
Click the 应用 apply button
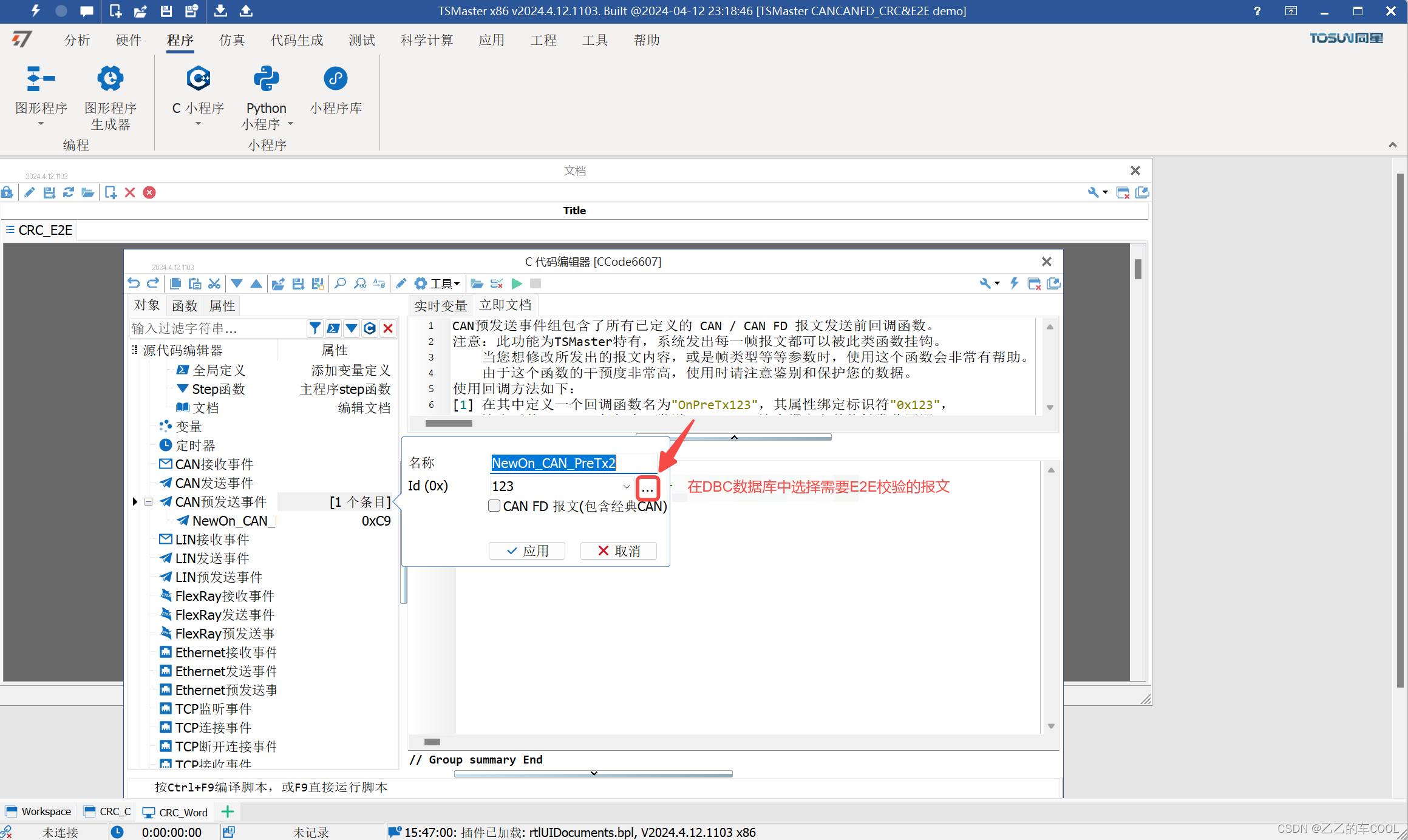pyautogui.click(x=527, y=550)
